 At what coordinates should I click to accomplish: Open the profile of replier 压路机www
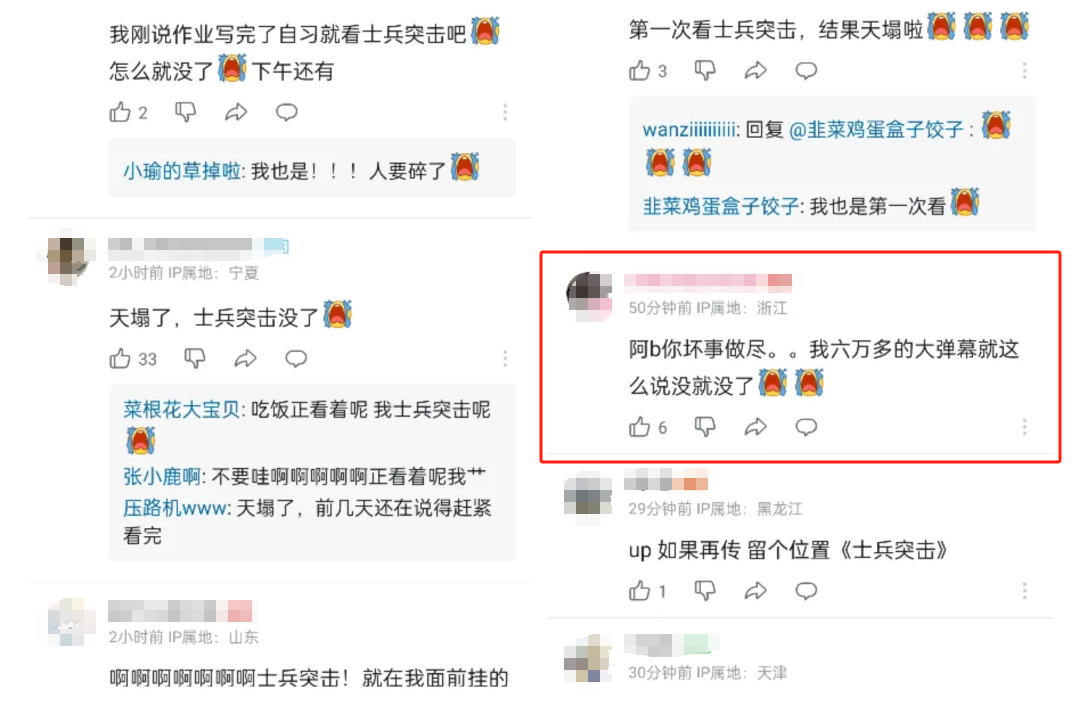[176, 508]
